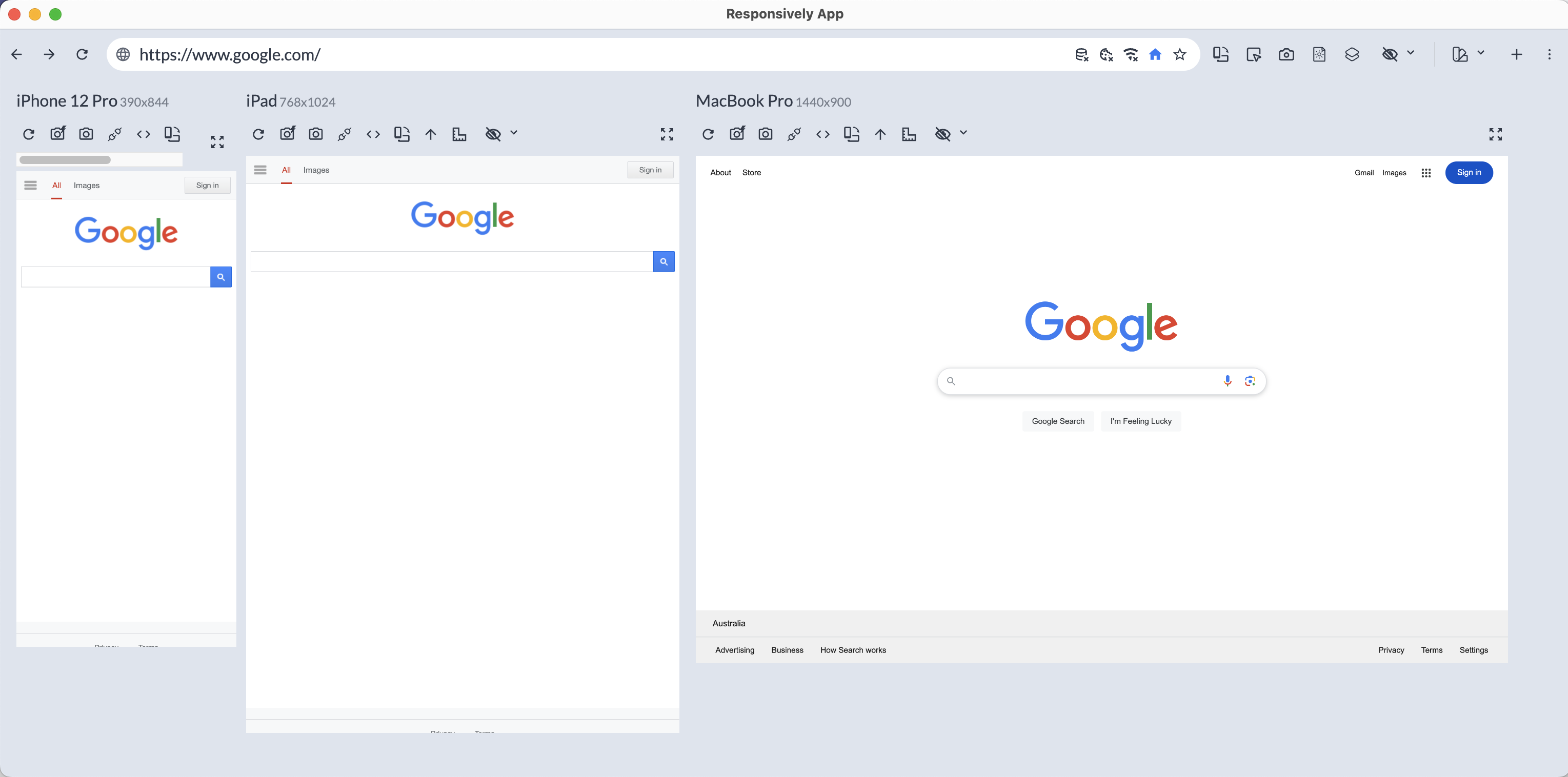
Task: Take quick screenshot of iPhone 12 Pro
Action: coord(58,133)
